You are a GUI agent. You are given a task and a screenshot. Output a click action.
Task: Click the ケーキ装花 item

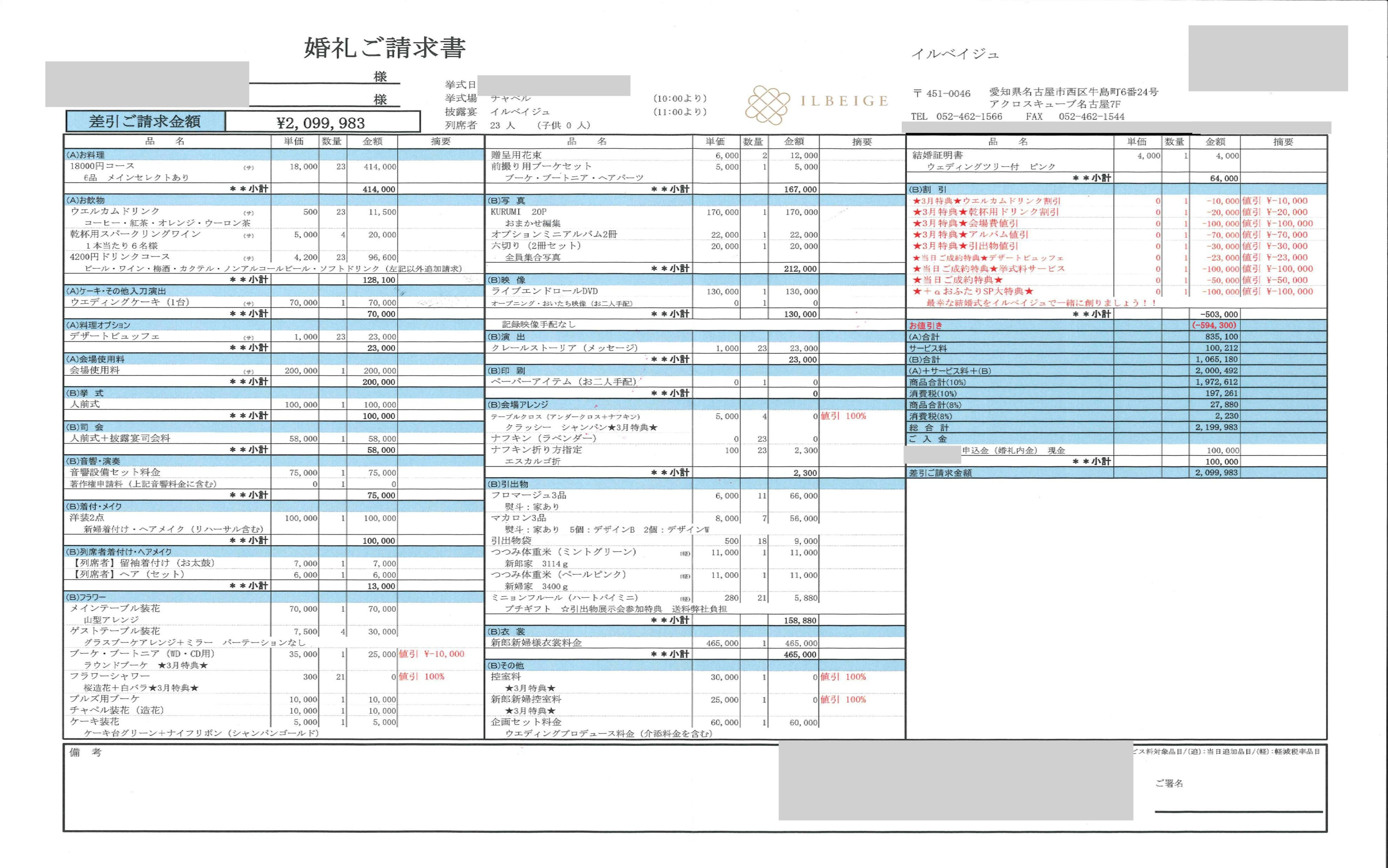94,722
